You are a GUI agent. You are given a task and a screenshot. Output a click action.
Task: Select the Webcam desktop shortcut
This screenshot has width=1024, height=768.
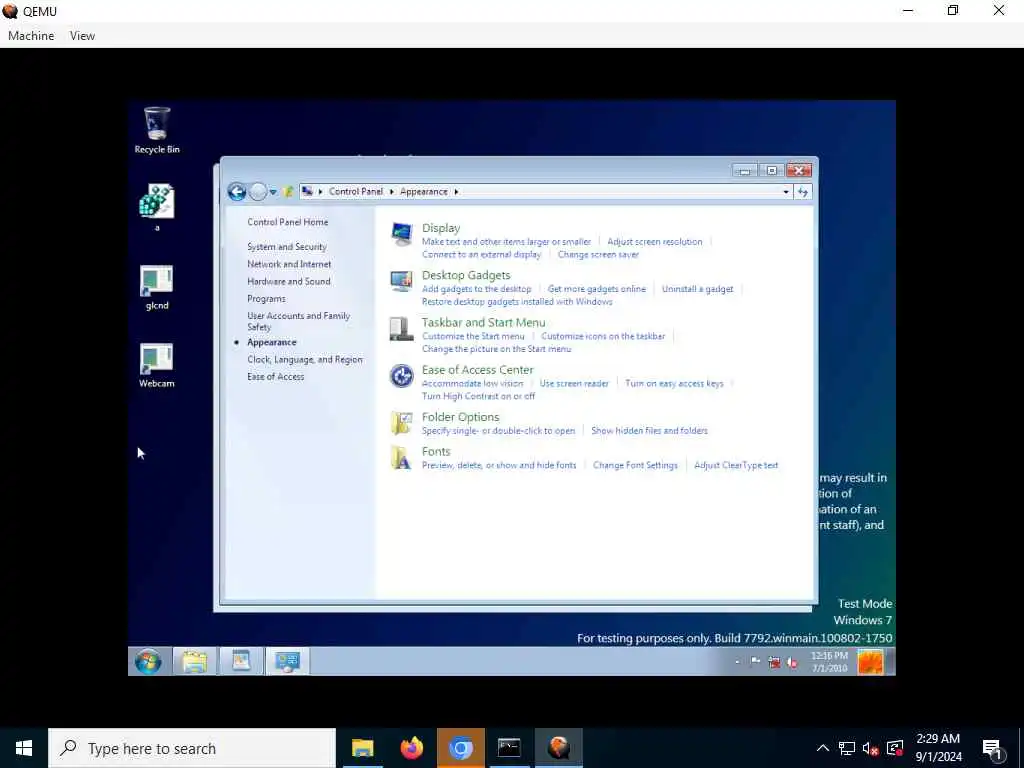tap(157, 365)
